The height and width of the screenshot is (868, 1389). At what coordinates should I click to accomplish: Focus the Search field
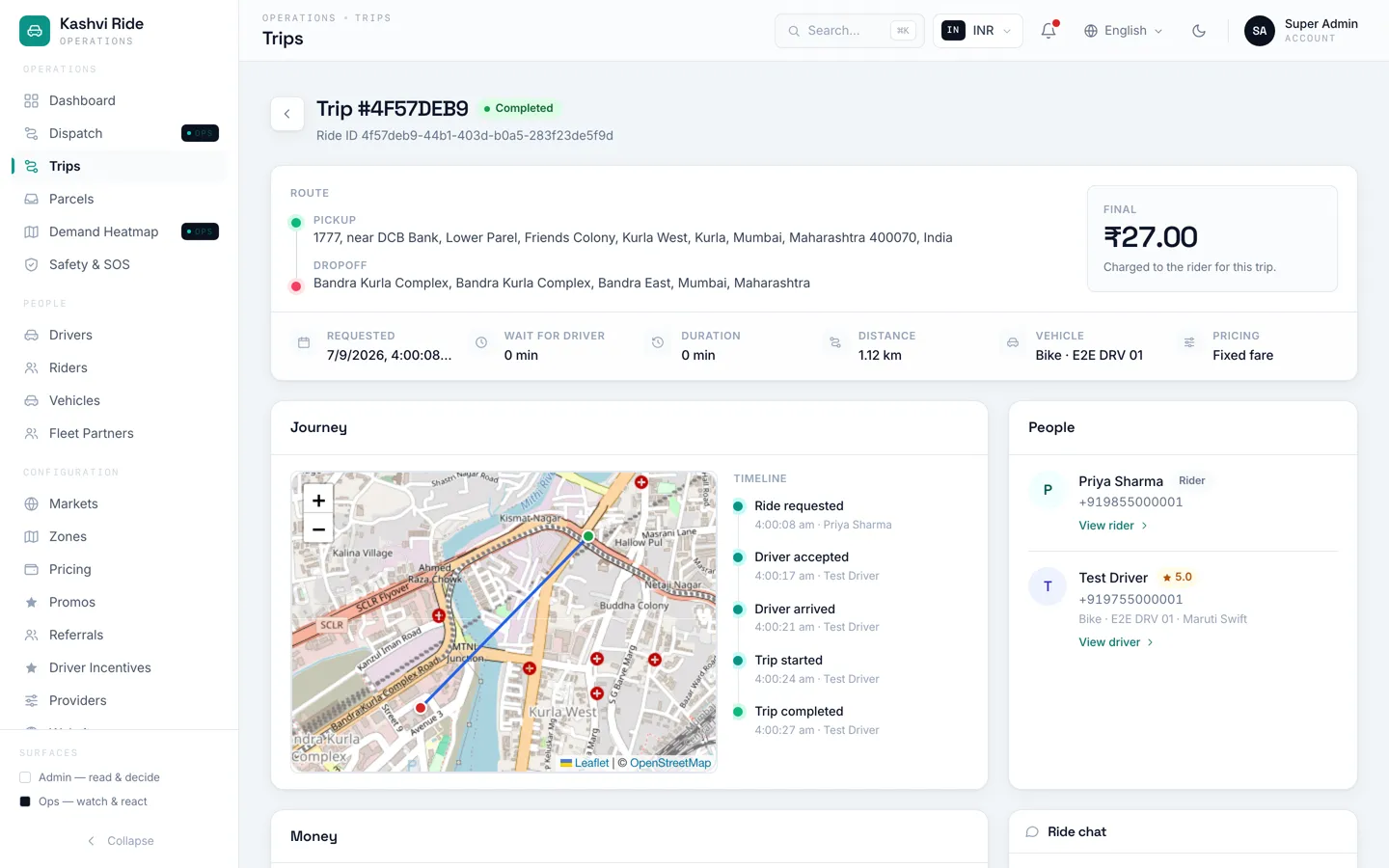coord(849,31)
